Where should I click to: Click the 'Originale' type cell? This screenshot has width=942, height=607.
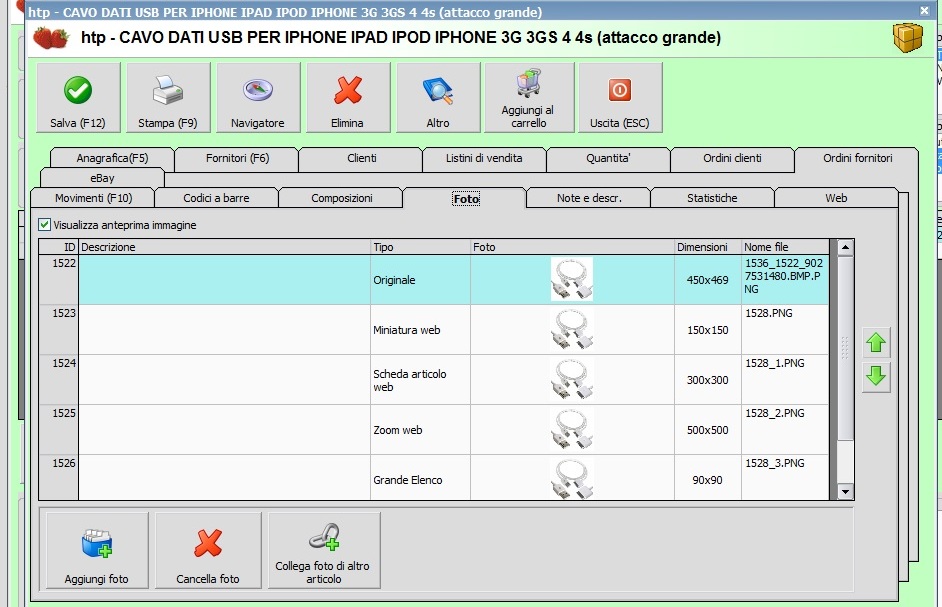pos(421,279)
